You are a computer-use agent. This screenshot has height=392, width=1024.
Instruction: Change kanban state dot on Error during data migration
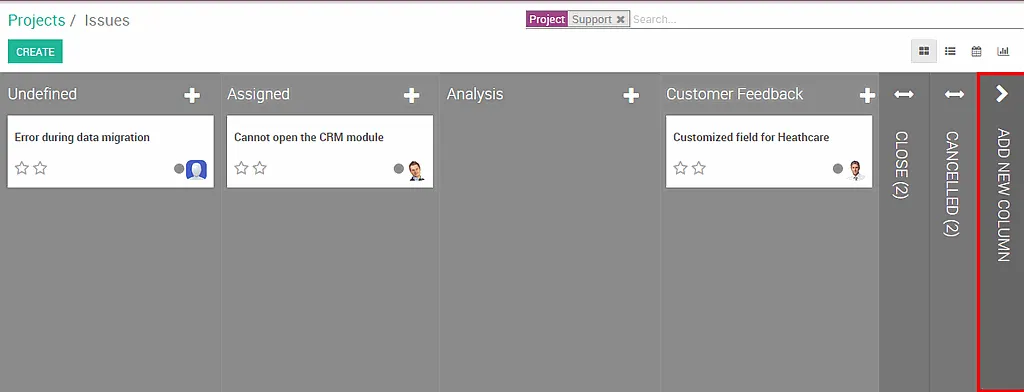click(x=179, y=169)
